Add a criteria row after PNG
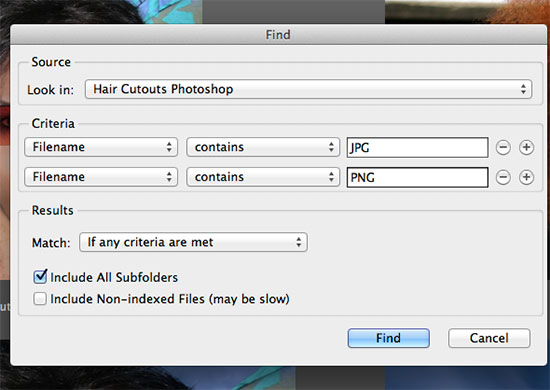 coord(526,177)
